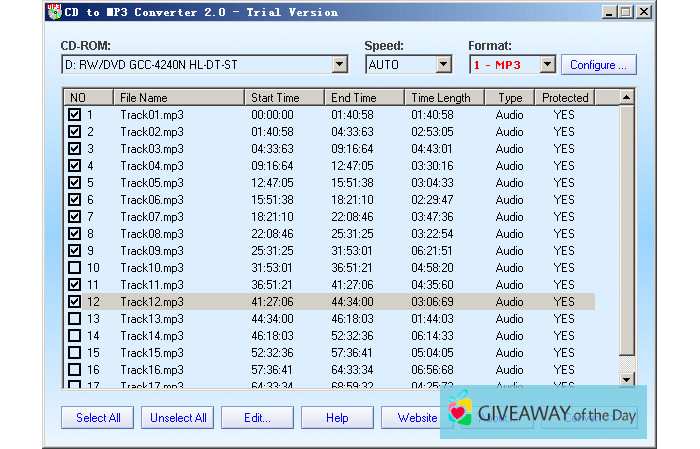The height and width of the screenshot is (449, 700).
Task: Open the Configure button
Action: 599,65
